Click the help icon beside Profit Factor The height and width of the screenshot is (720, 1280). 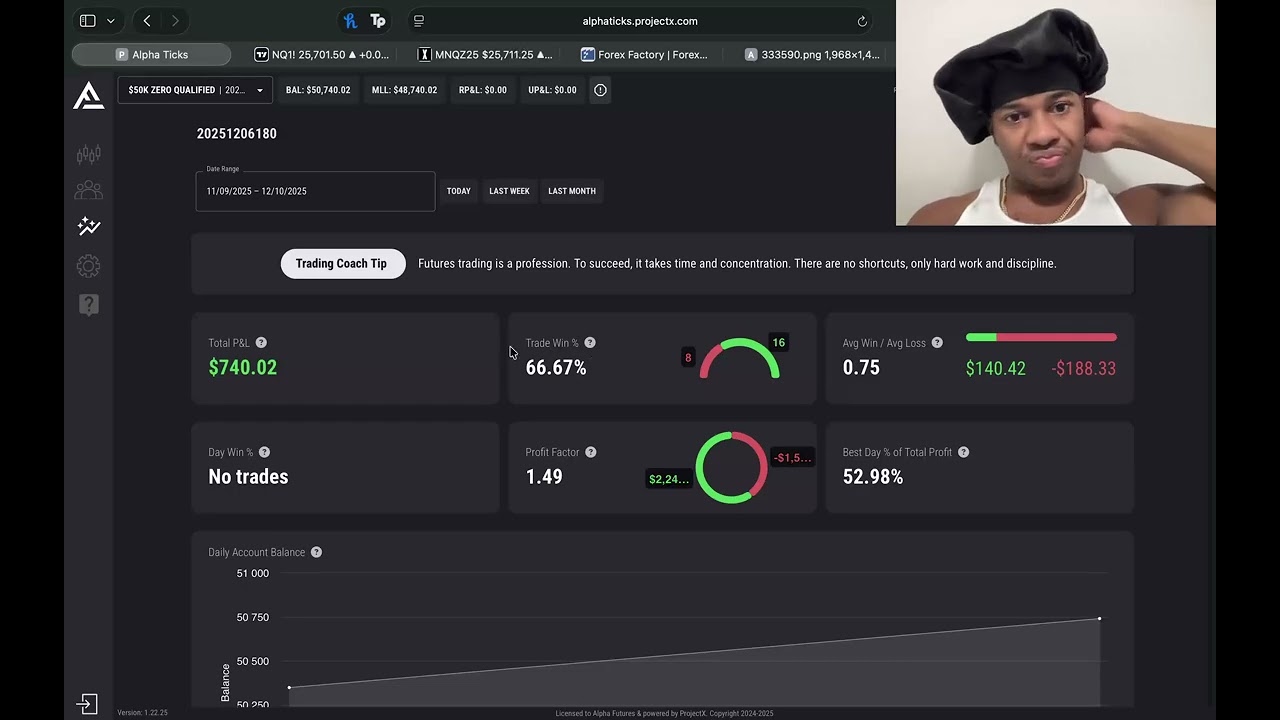click(591, 452)
